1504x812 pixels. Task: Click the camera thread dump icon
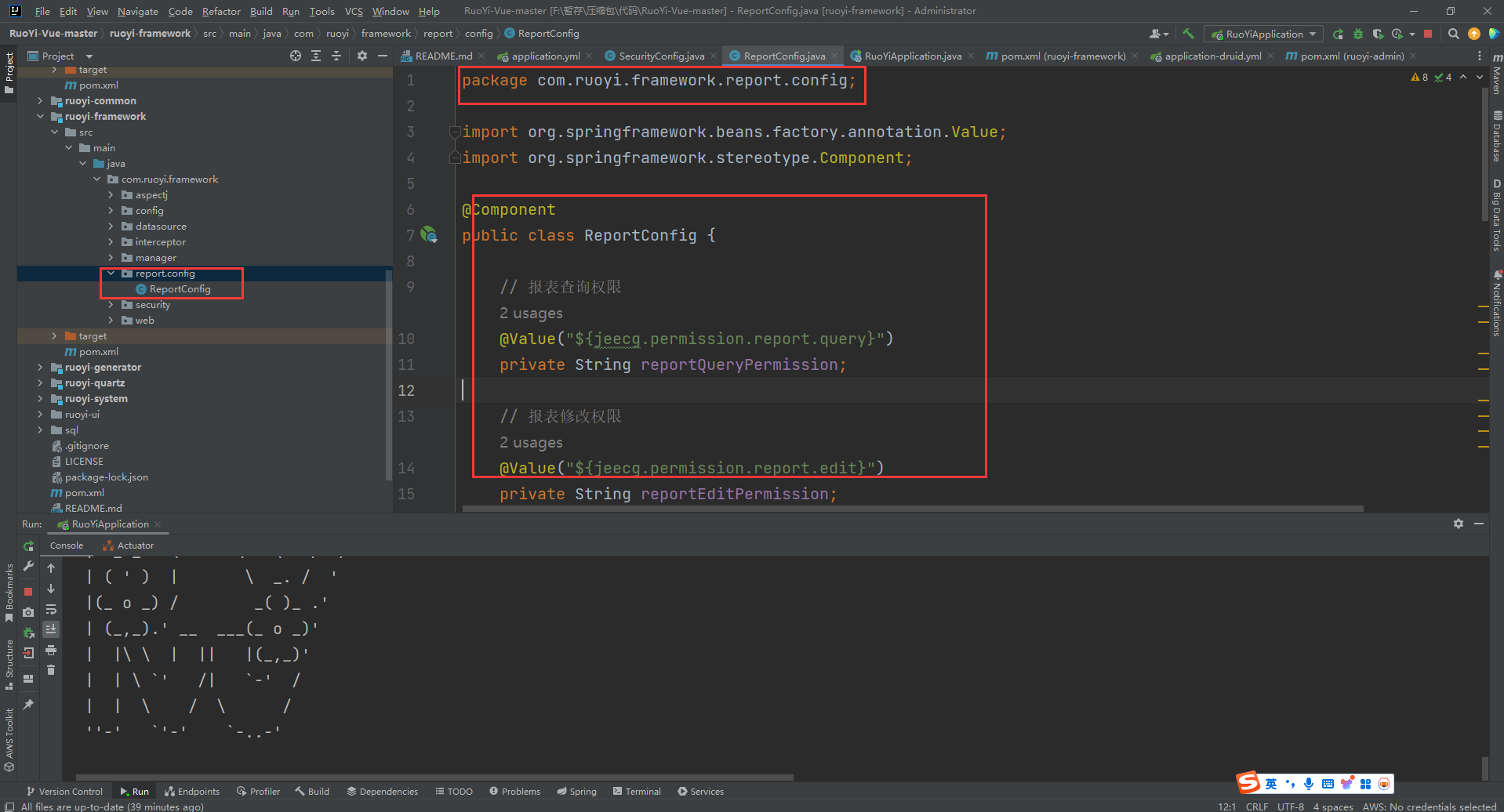28,612
